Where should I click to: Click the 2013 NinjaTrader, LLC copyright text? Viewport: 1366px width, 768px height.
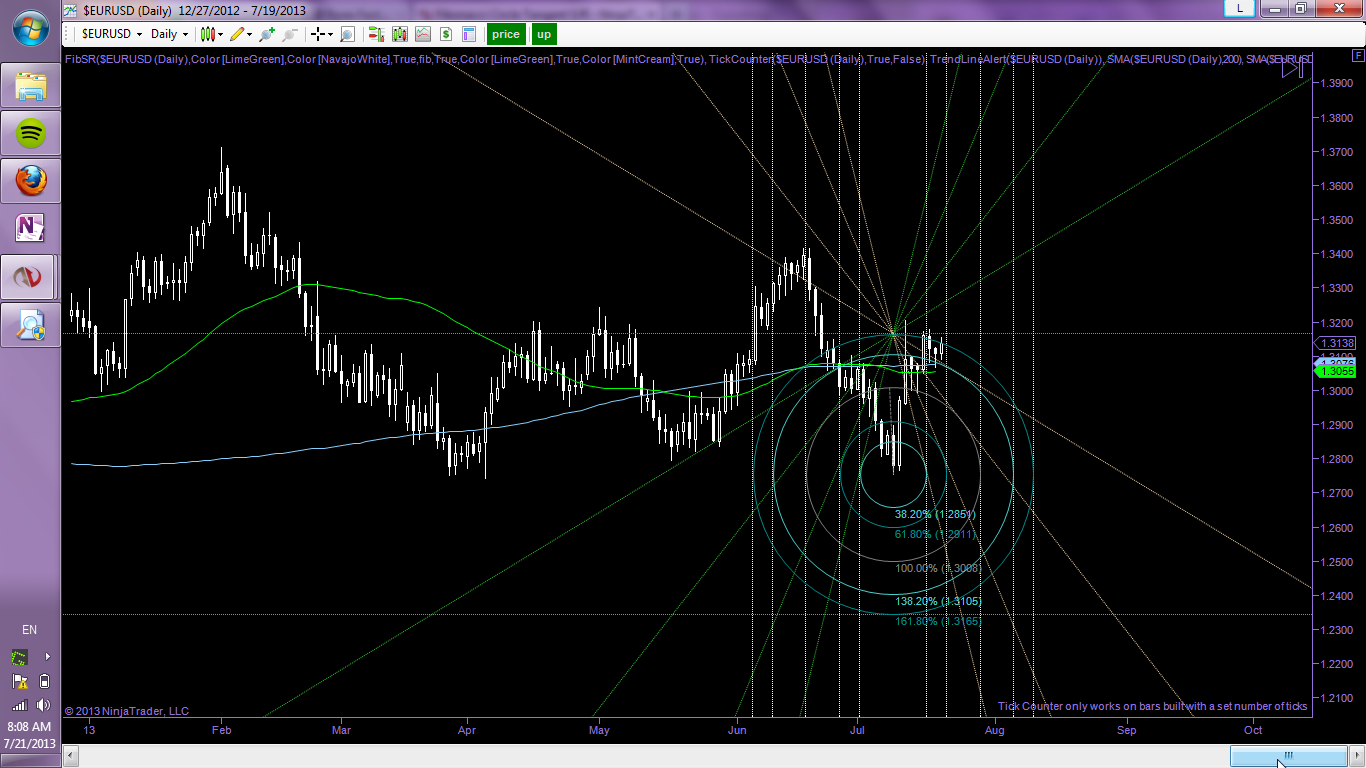coord(126,711)
